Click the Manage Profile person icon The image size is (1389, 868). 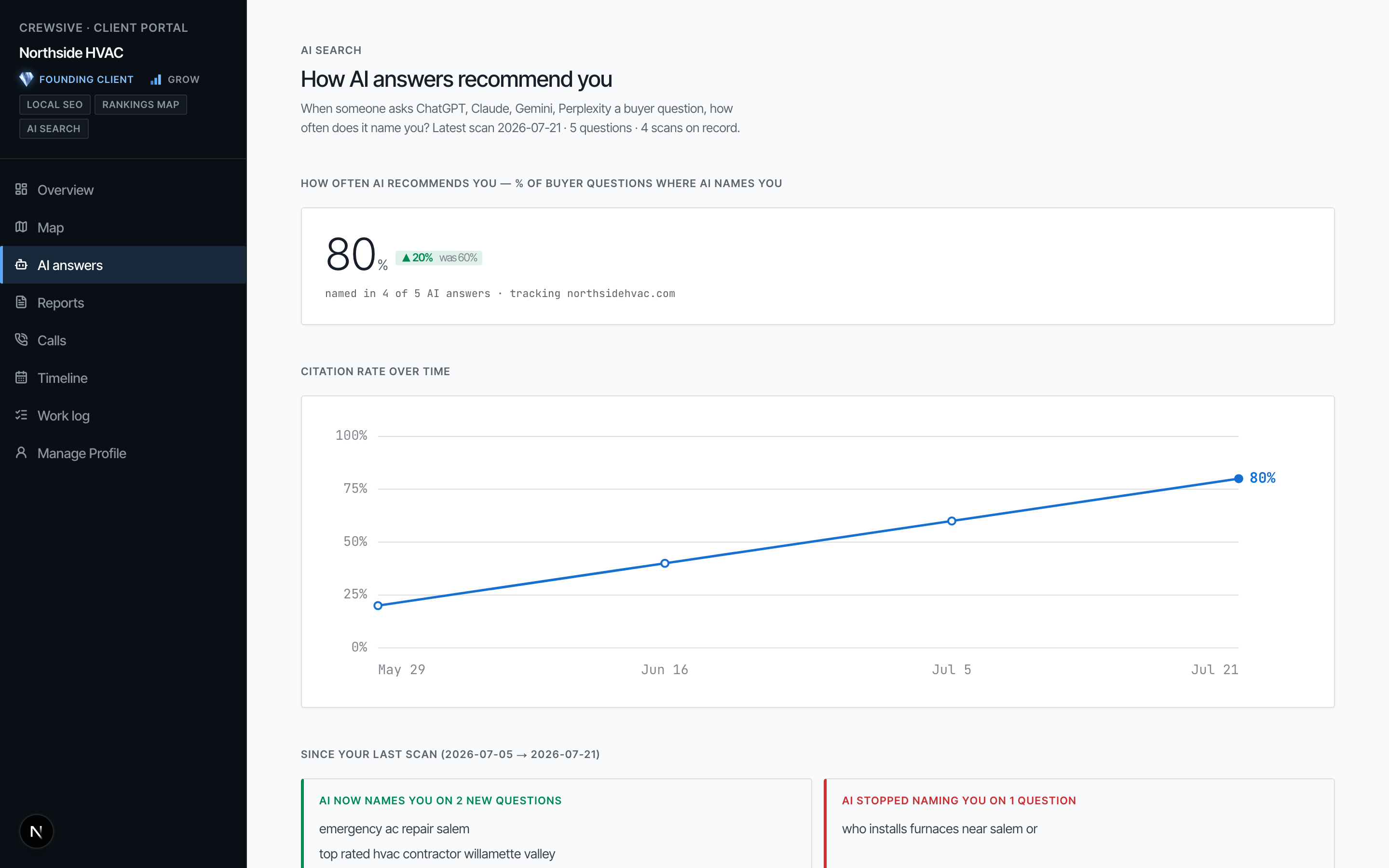21,452
